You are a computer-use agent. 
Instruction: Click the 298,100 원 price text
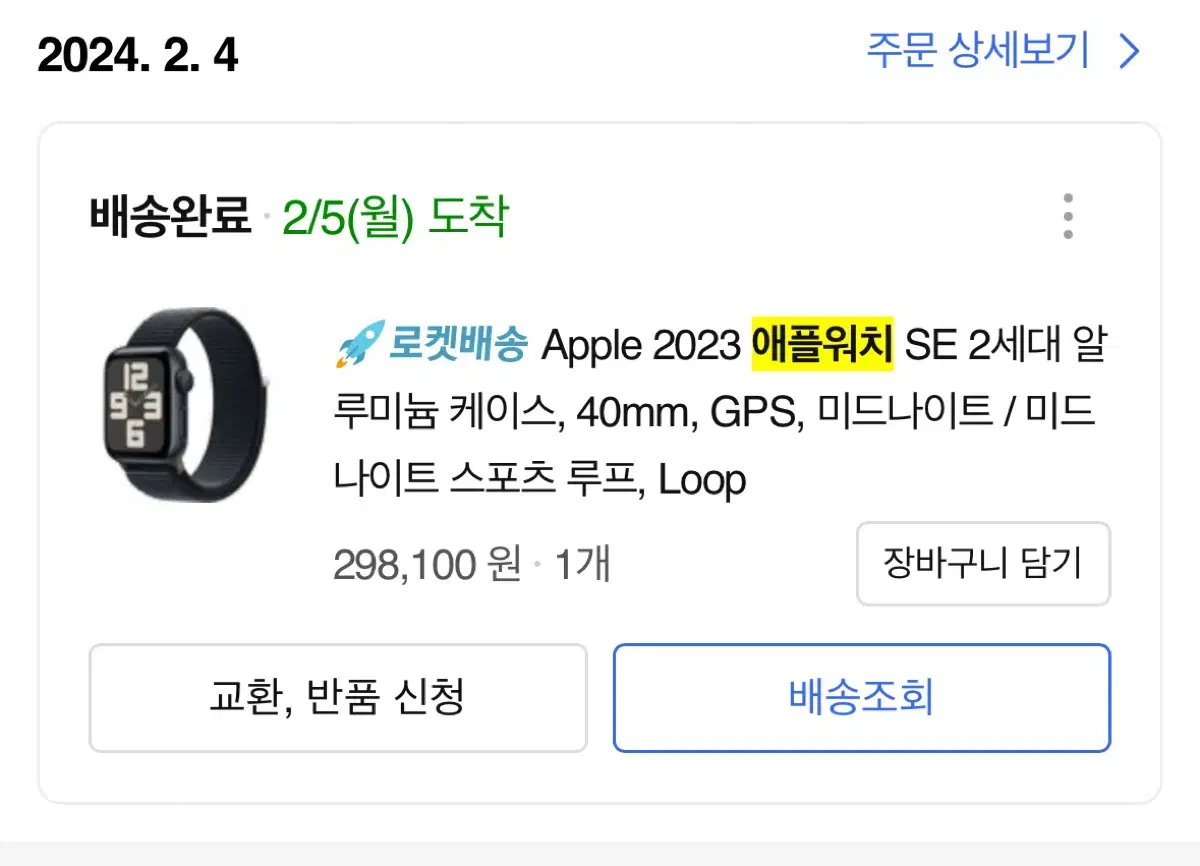(427, 565)
